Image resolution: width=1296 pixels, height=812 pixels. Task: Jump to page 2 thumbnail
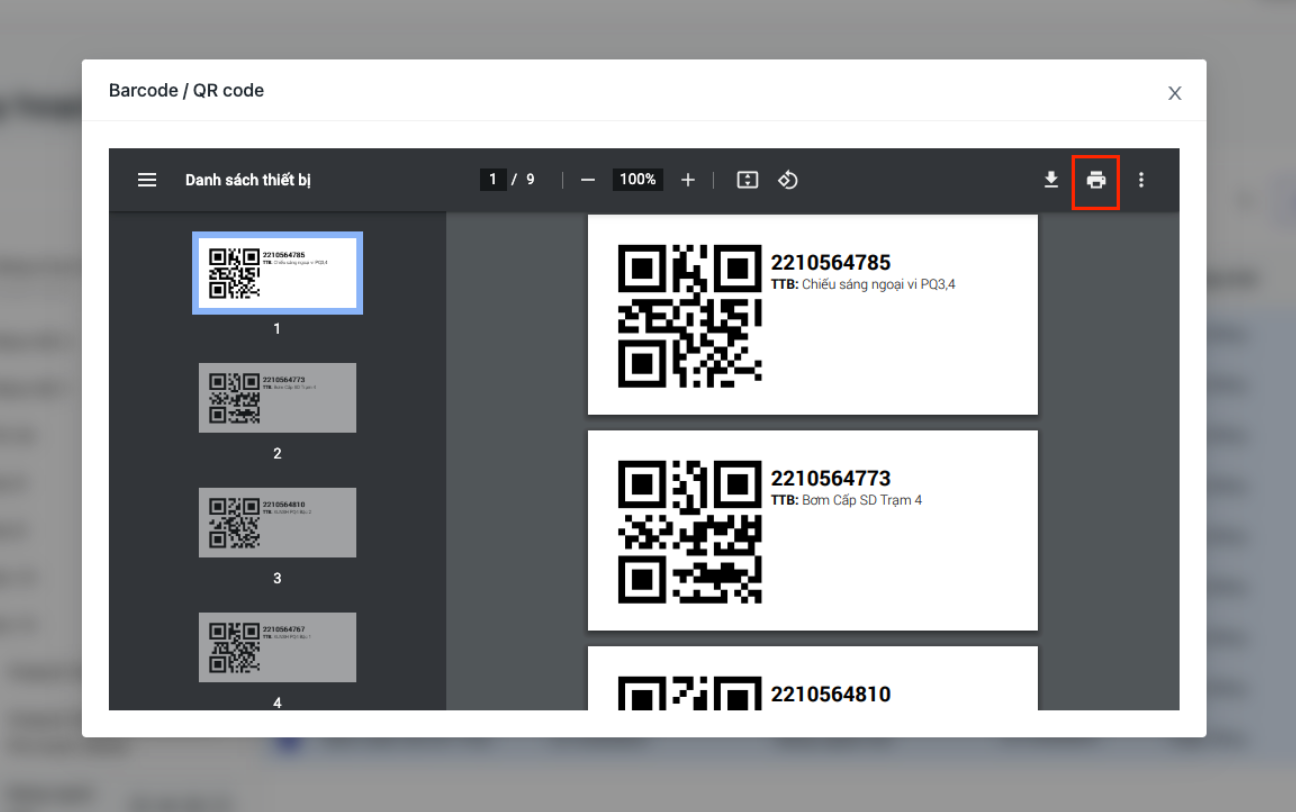(277, 398)
